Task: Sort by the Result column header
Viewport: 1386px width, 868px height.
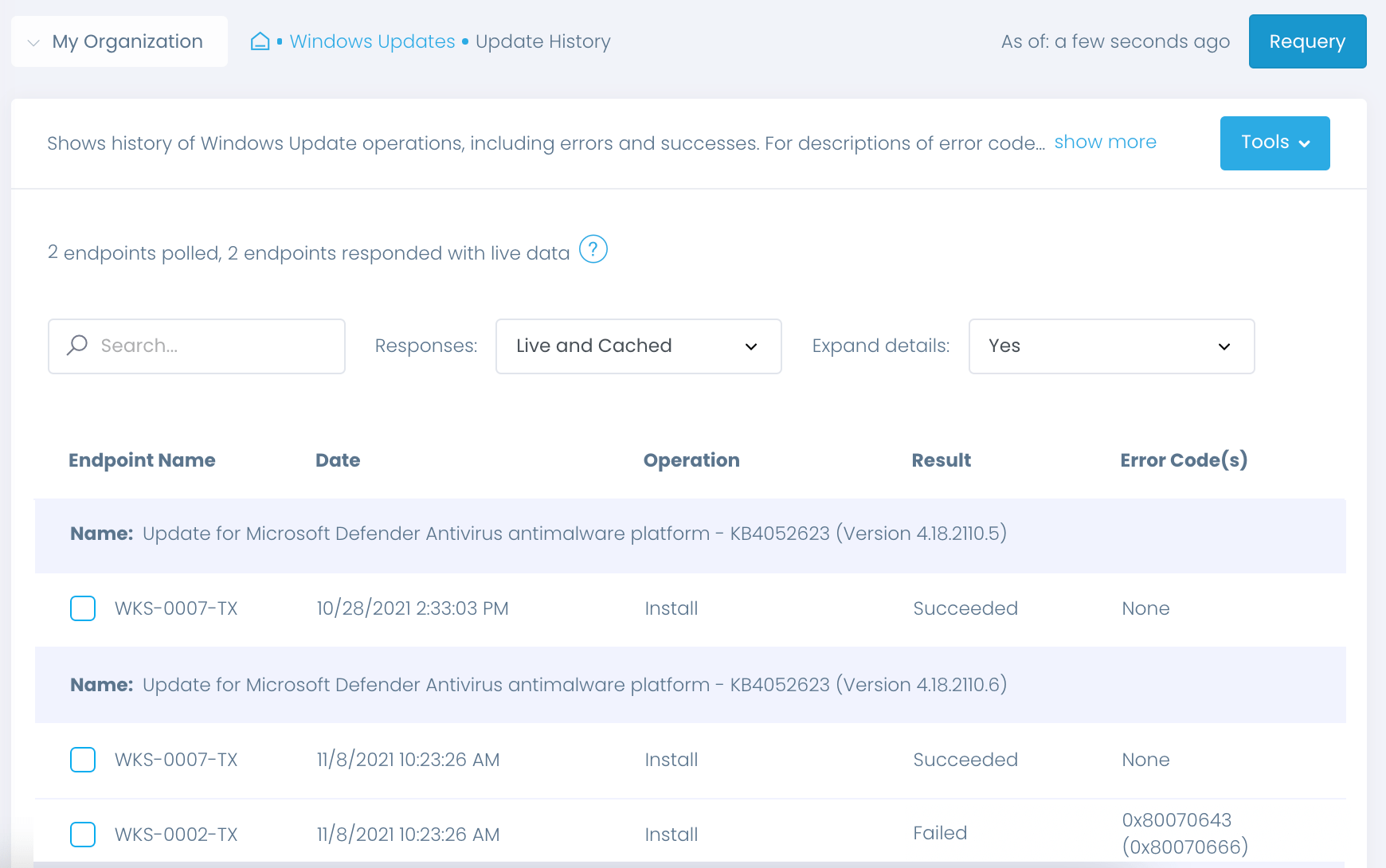Action: click(941, 459)
